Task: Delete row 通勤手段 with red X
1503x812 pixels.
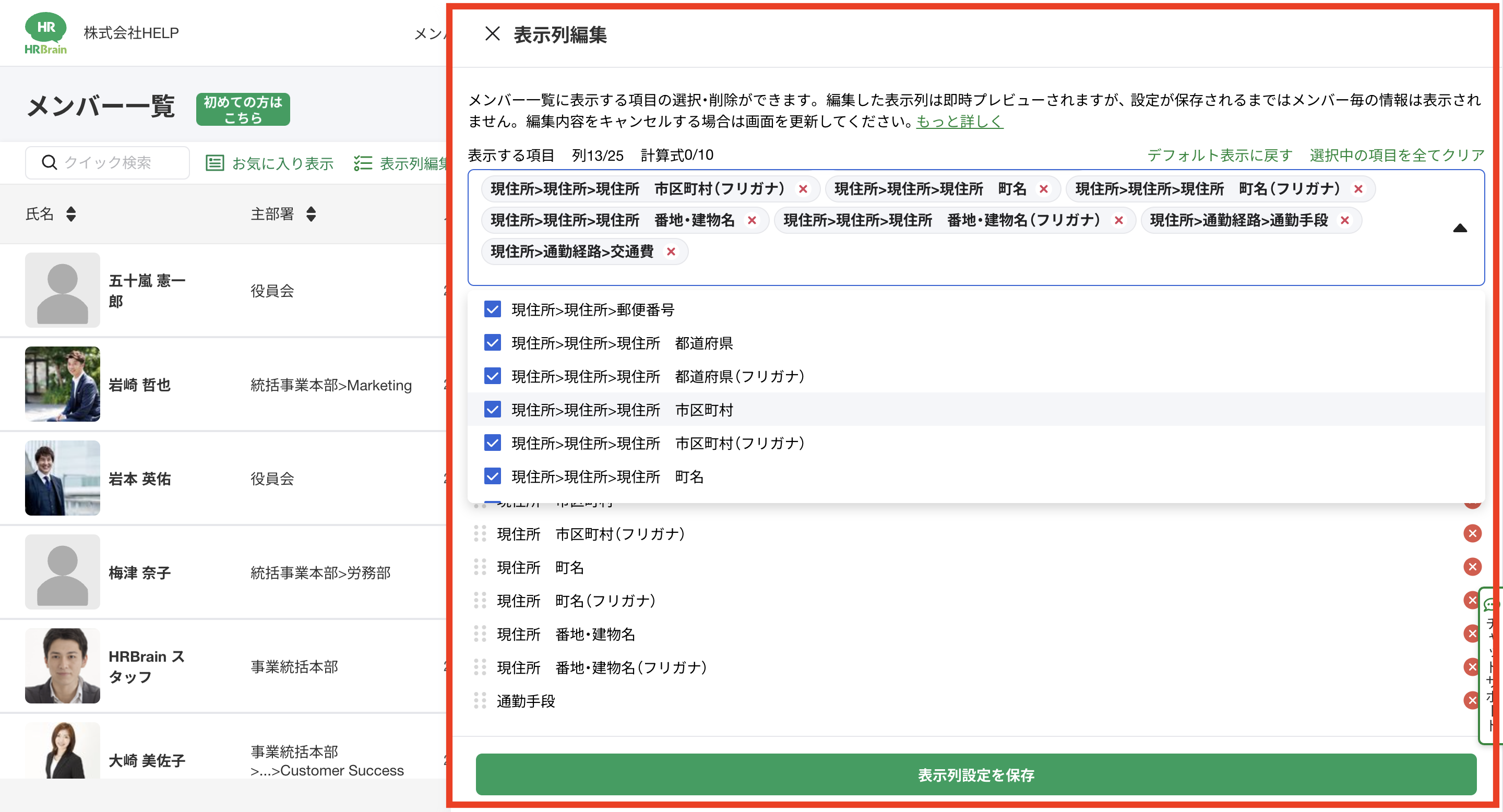Action: pyautogui.click(x=1472, y=700)
